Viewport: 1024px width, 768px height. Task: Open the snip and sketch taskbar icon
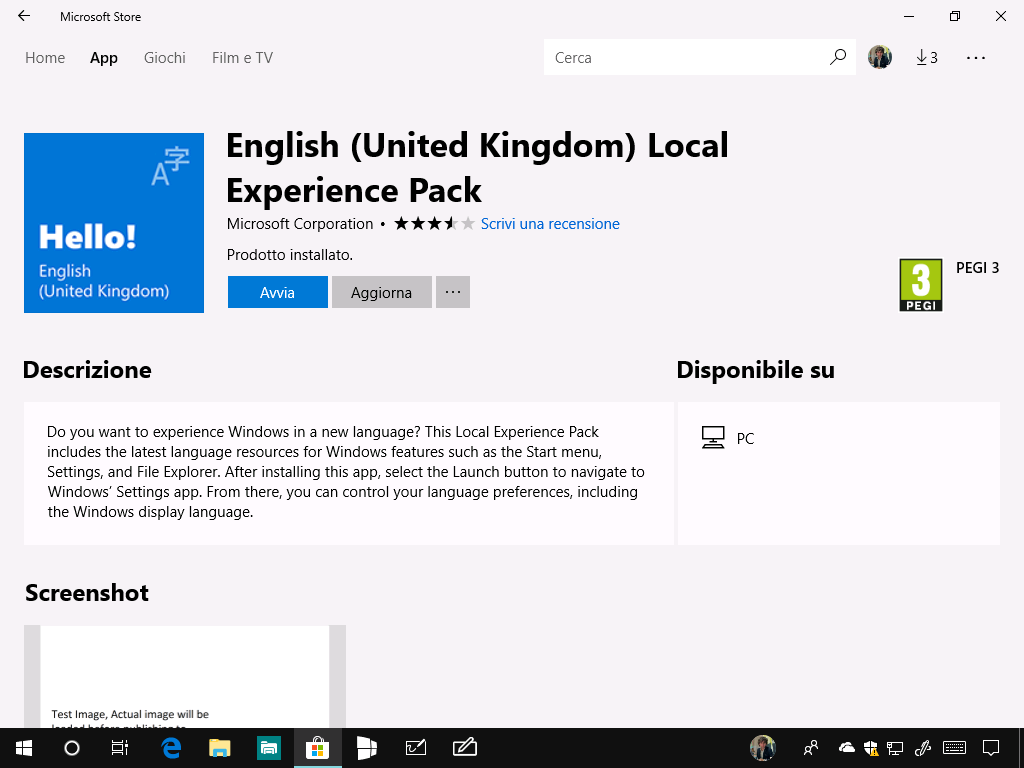tap(416, 748)
